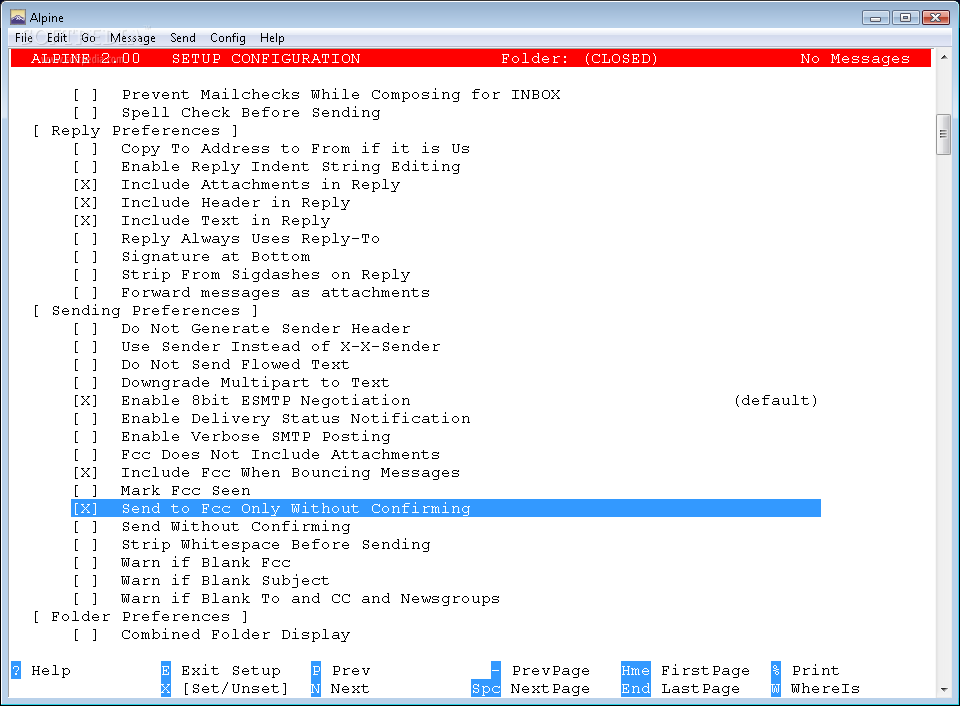Click the 'W' WhereIs key
Screen dimensions: 960x706
(776, 688)
